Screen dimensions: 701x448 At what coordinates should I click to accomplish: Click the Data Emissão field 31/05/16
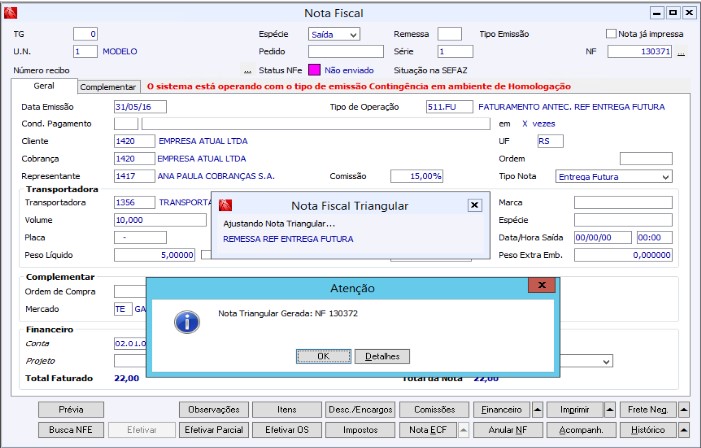pyautogui.click(x=140, y=107)
